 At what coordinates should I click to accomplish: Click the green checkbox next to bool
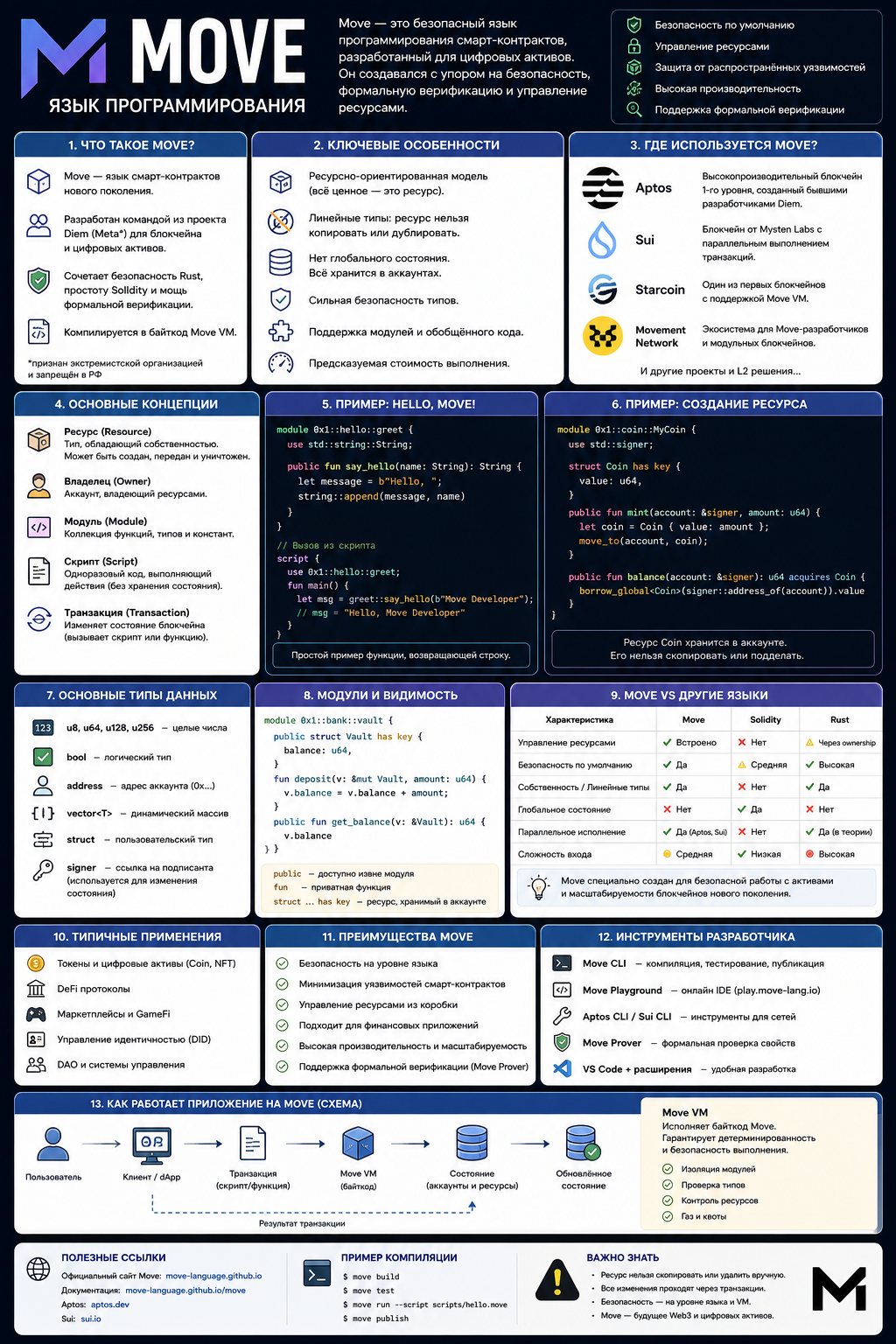coord(43,756)
